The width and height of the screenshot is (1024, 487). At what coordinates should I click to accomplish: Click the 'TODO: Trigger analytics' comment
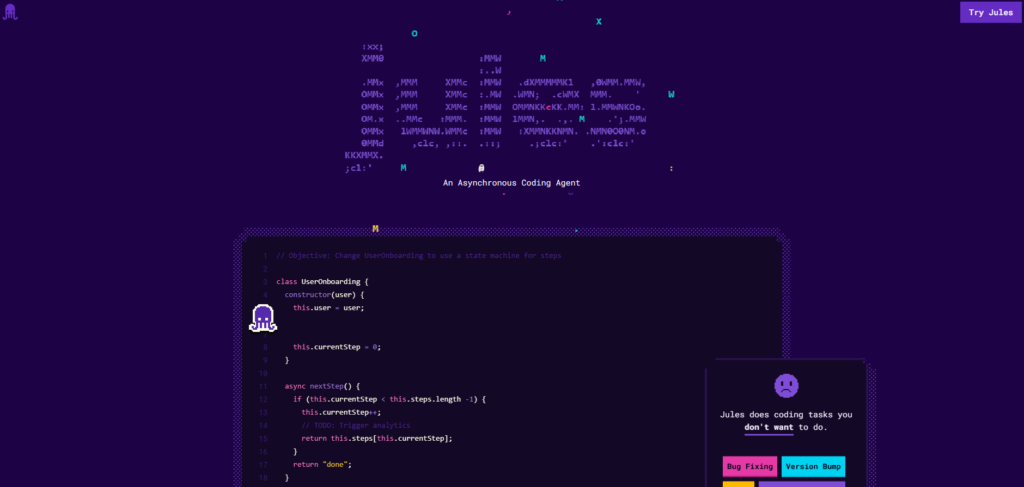coord(356,425)
